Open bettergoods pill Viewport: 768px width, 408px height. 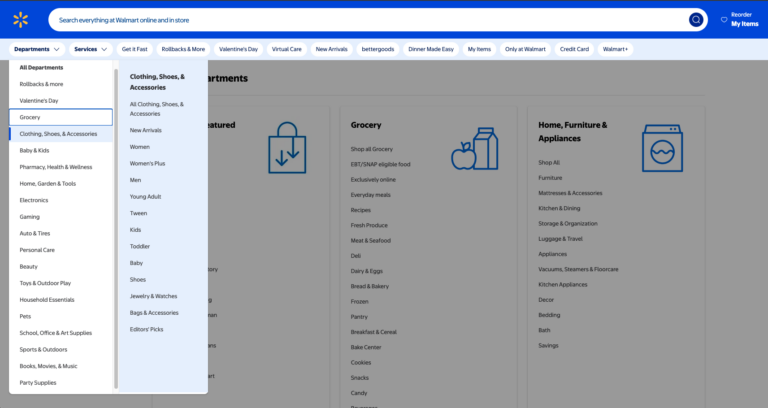[378, 49]
